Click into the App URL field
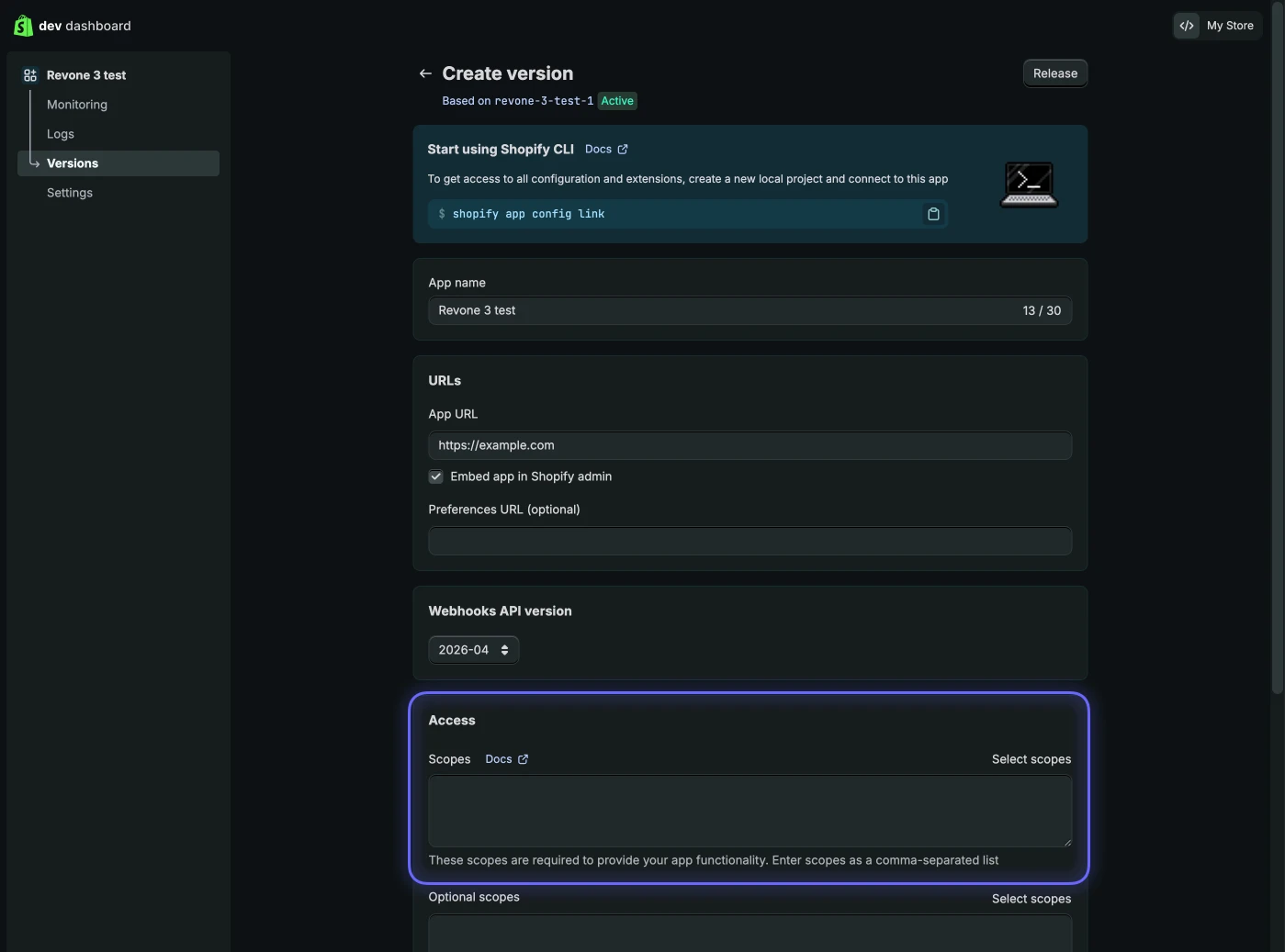 coord(750,445)
